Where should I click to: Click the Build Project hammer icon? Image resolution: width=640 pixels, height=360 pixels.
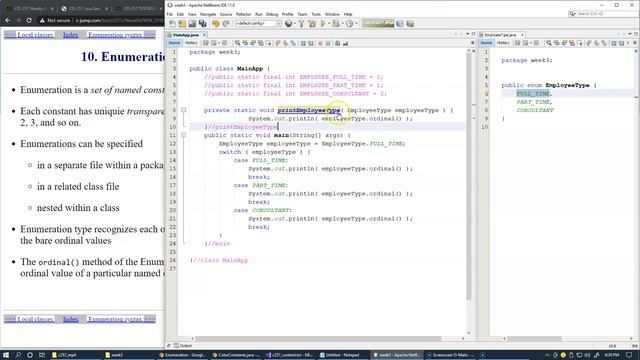click(301, 24)
